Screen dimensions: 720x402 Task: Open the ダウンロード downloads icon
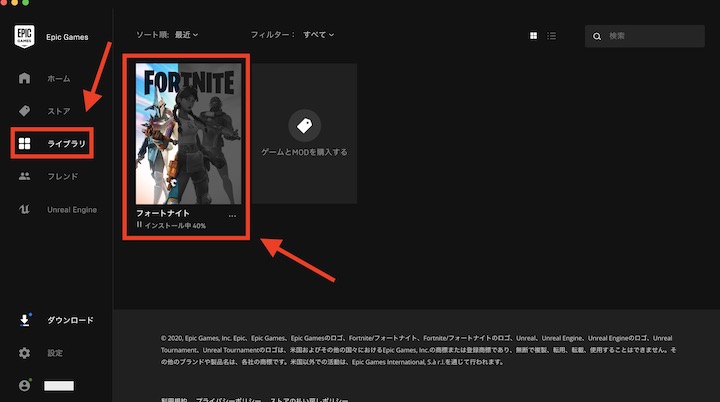25,320
